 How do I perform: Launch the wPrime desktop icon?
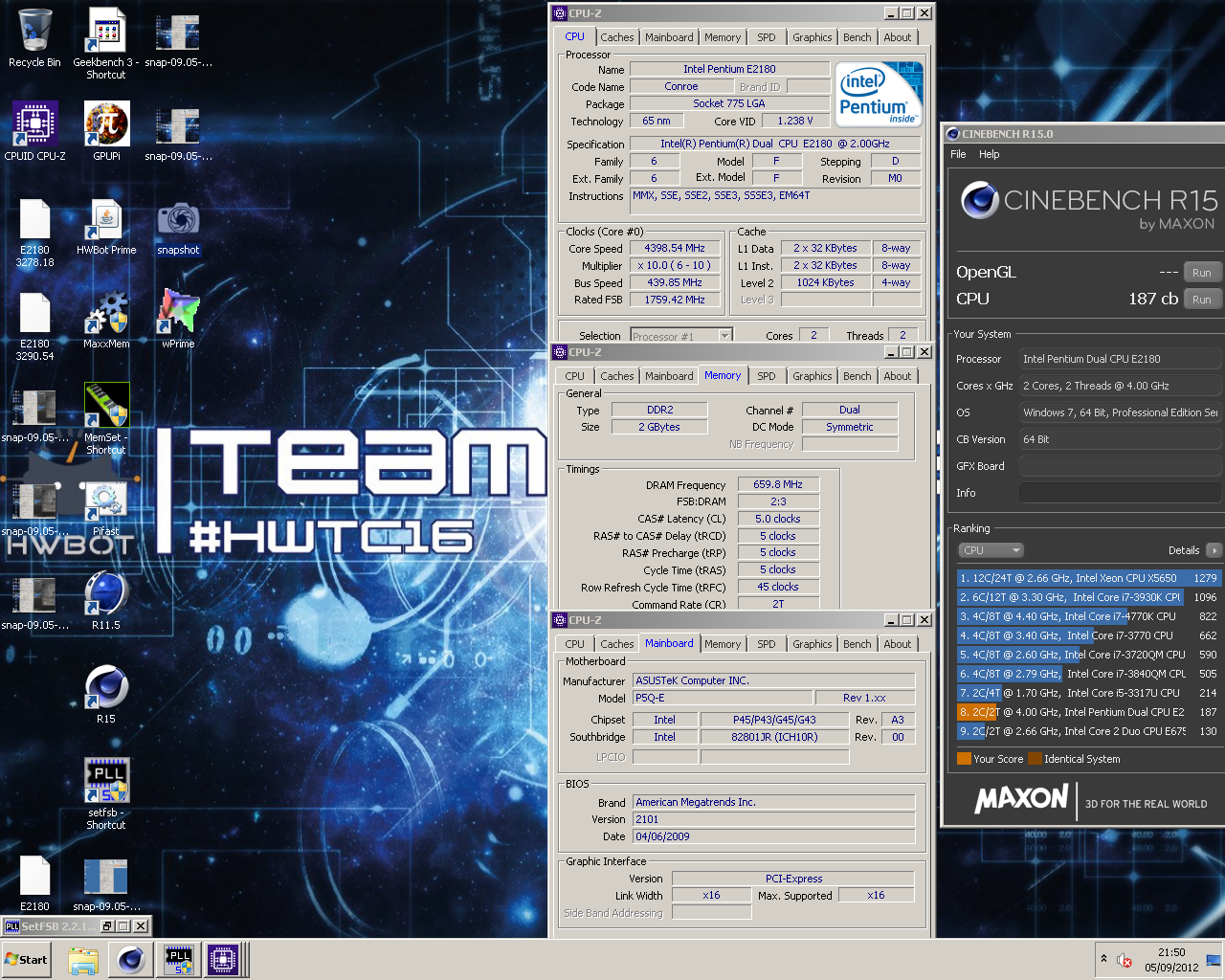click(178, 321)
